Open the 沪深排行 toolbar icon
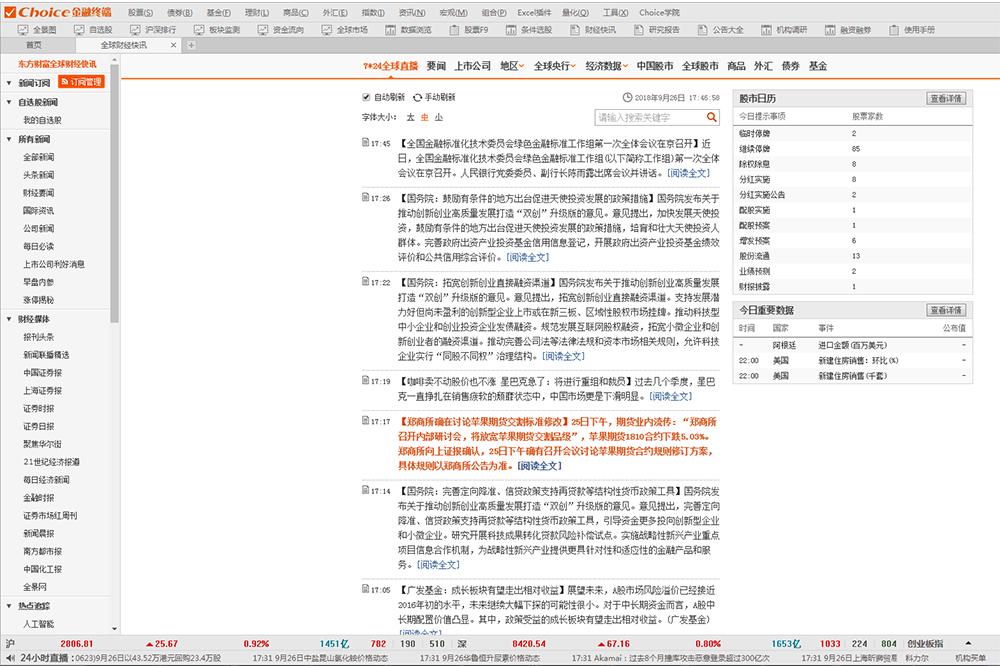 click(135, 29)
